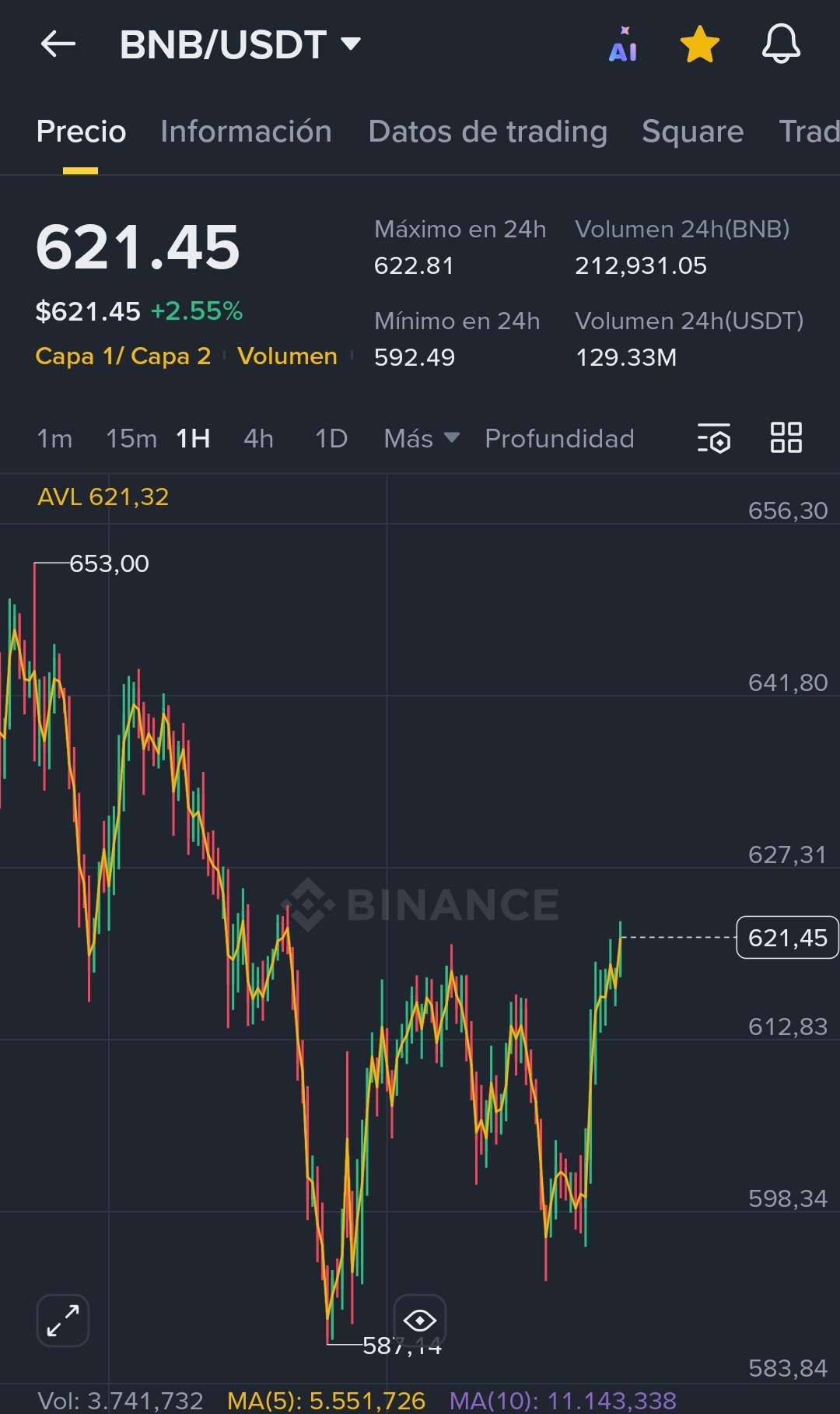840x1414 pixels.
Task: Tap the Volumen tag link
Action: coord(287,356)
